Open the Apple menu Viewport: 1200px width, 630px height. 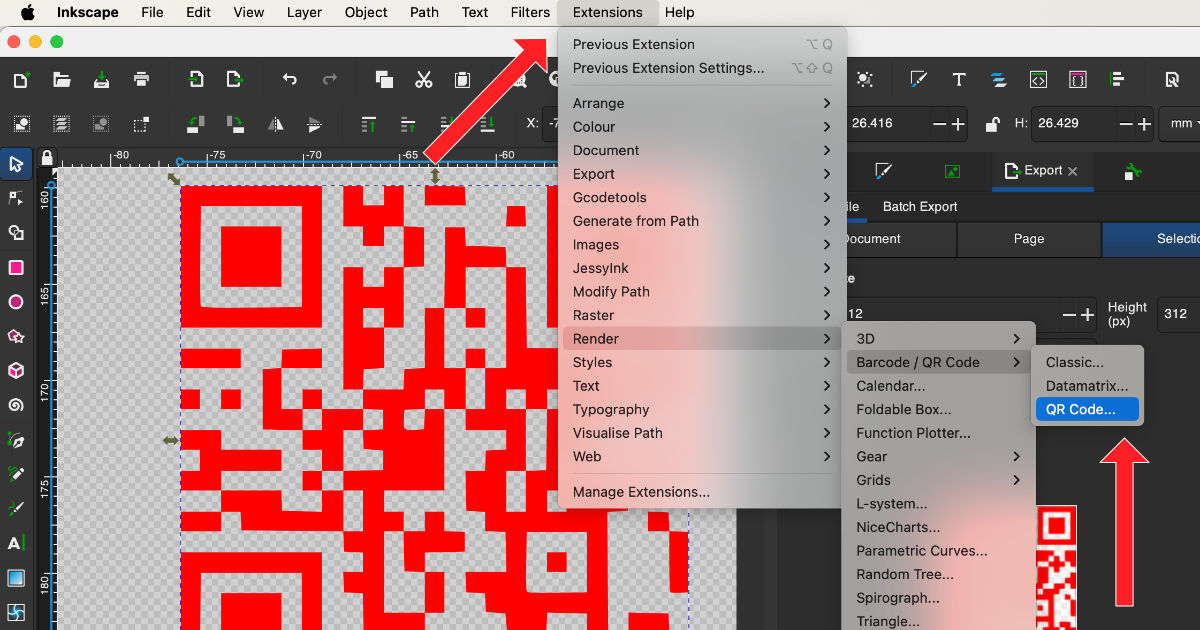click(27, 12)
